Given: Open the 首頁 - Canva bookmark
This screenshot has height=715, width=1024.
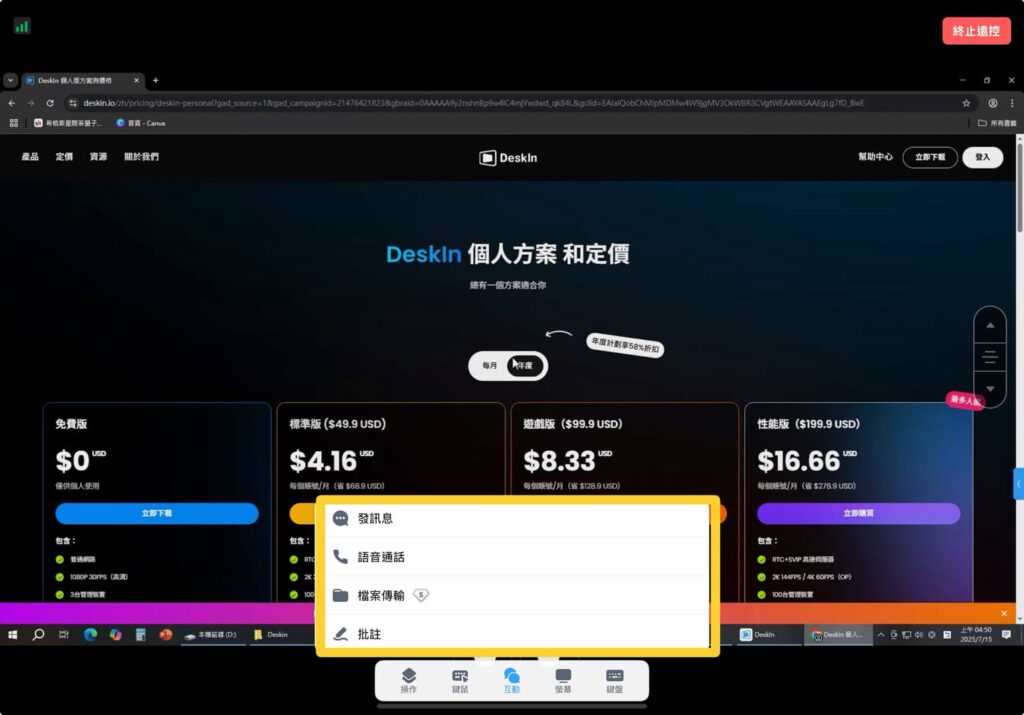Looking at the screenshot, I should pos(140,123).
